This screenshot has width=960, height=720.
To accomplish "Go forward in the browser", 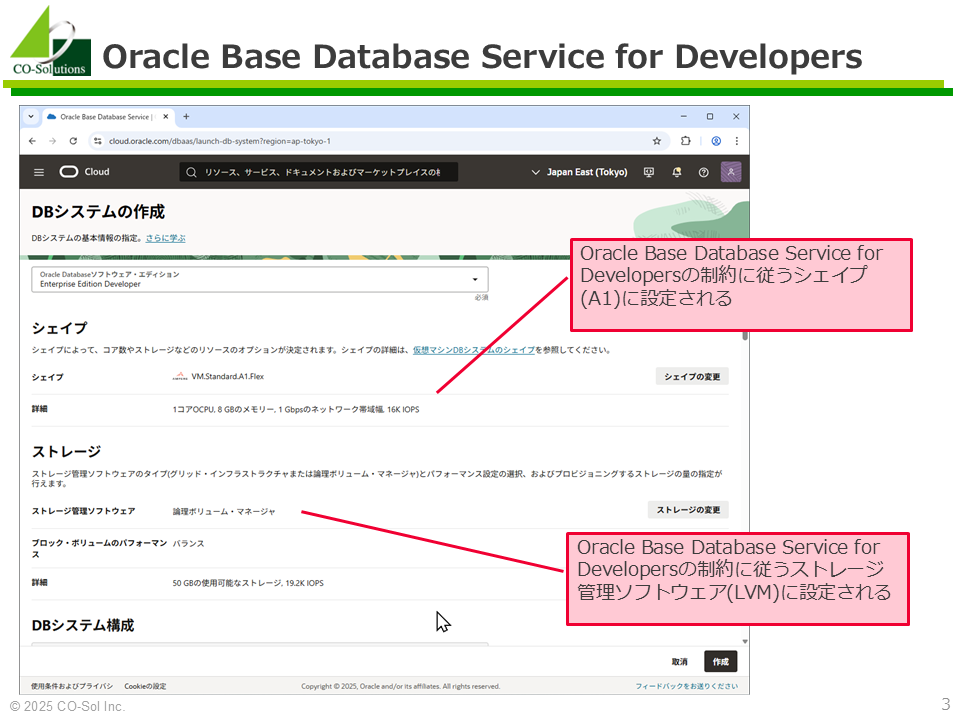I will (x=53, y=141).
